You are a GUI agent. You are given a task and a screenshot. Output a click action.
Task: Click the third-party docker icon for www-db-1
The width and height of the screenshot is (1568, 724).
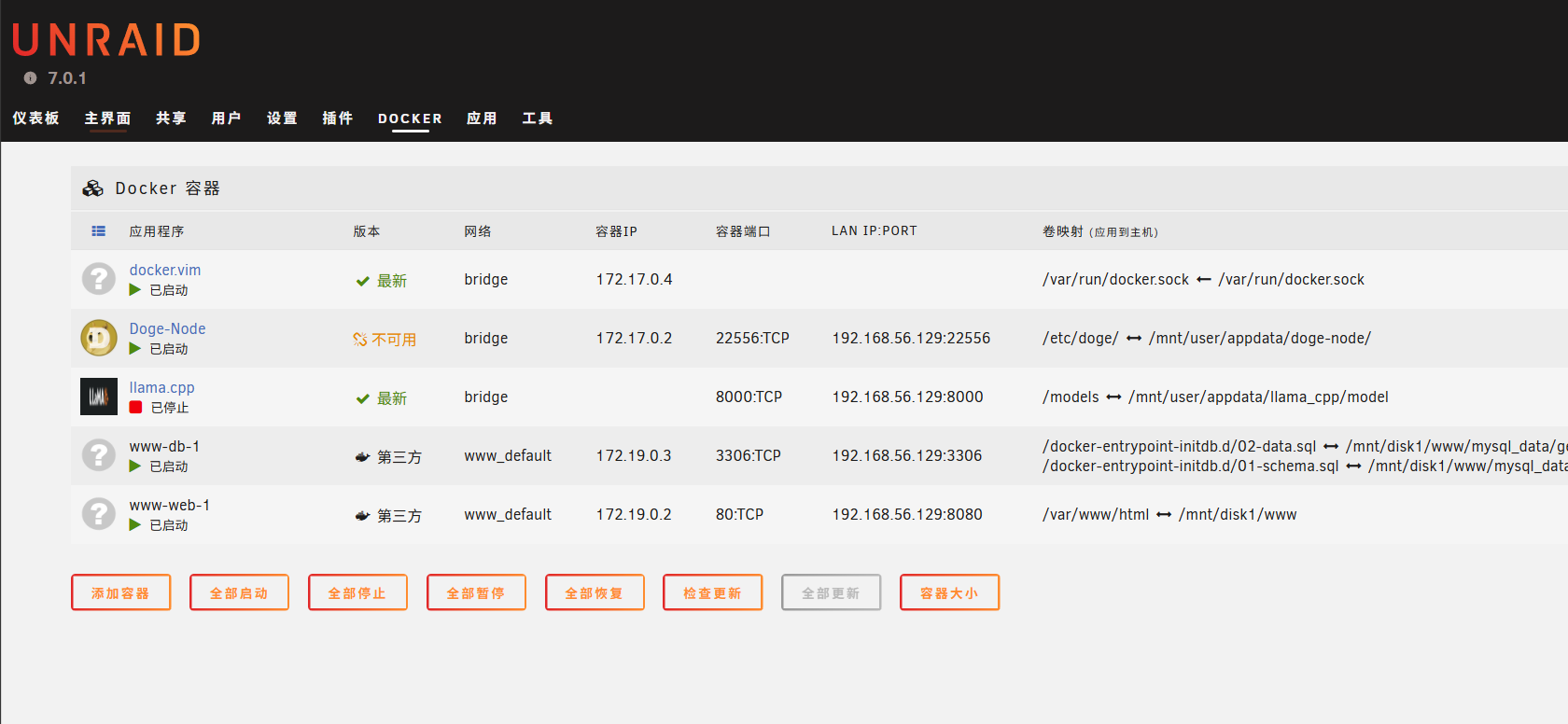(362, 457)
